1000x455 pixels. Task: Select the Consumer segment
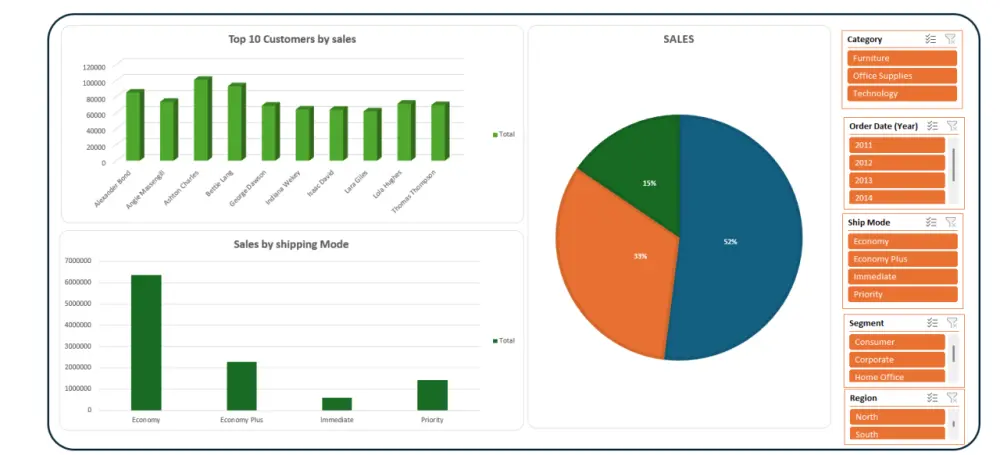[x=897, y=342]
